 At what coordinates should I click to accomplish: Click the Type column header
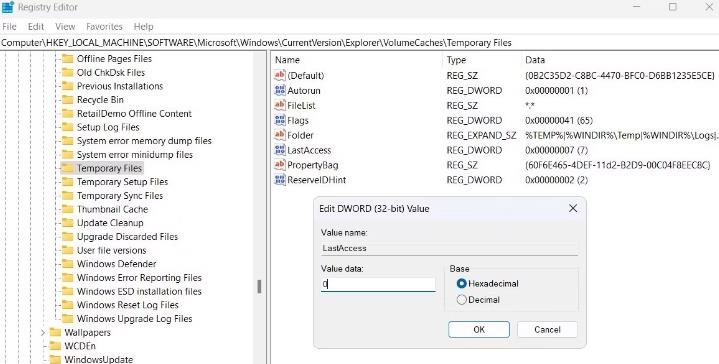pos(456,60)
